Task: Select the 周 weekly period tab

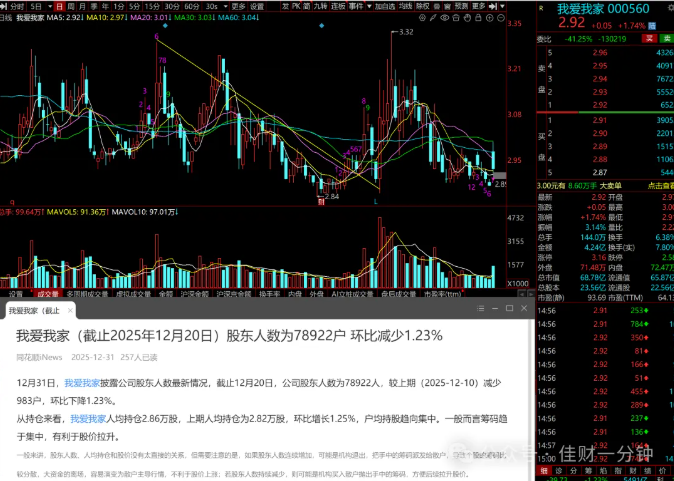Action: (x=71, y=6)
